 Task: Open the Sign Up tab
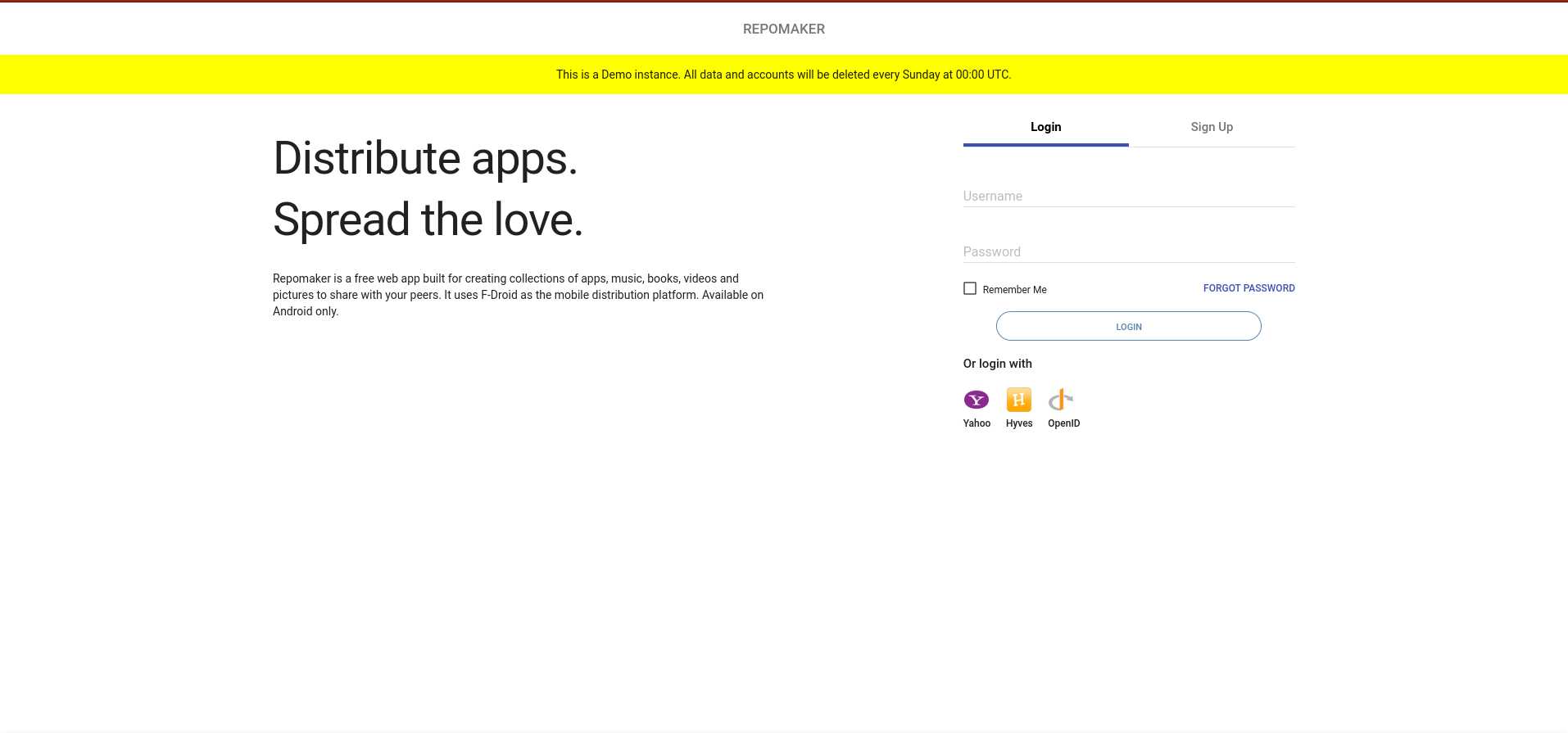[1211, 127]
